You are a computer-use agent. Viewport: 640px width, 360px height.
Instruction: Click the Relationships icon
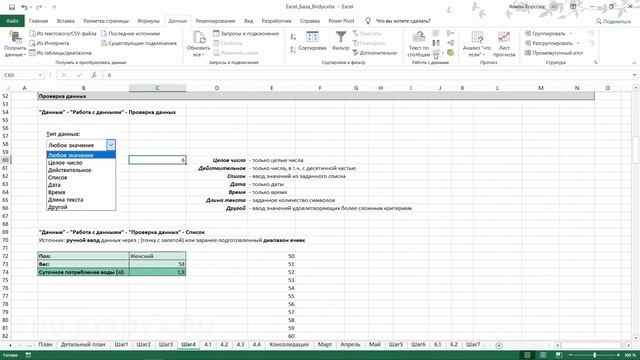451,43
